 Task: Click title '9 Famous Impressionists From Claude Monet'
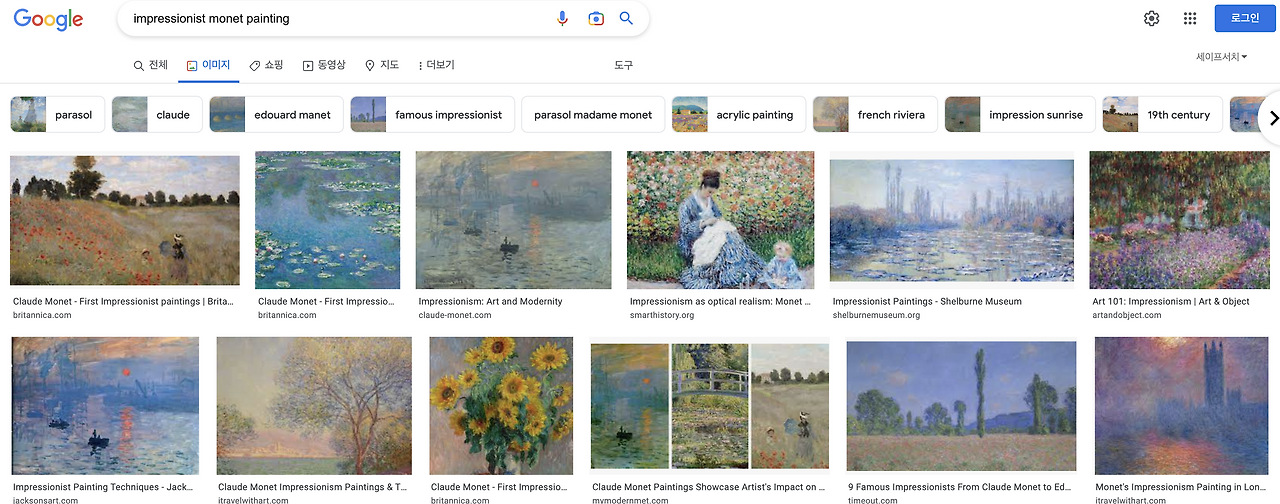point(961,487)
